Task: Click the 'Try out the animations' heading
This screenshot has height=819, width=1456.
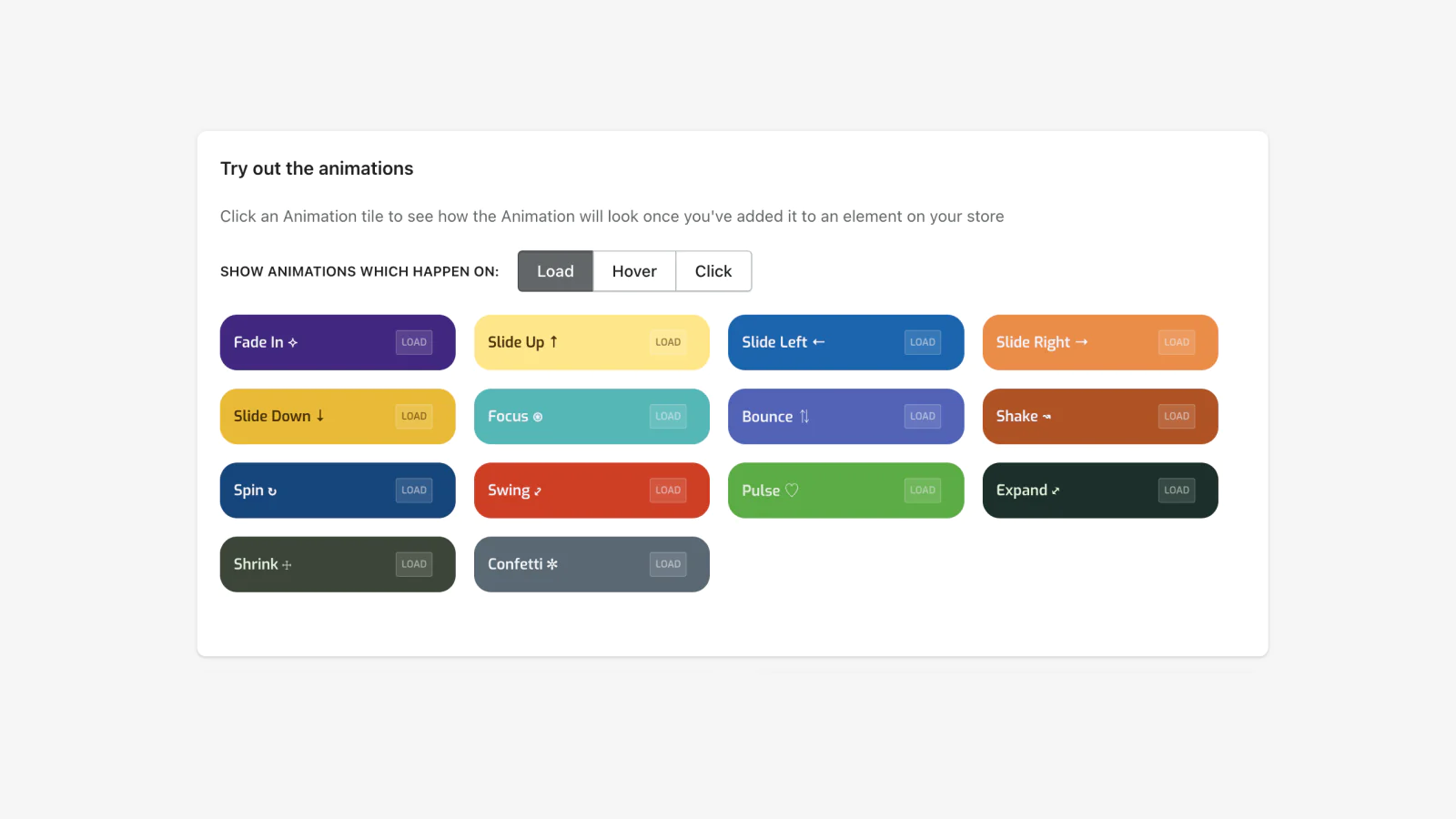Action: tap(317, 168)
